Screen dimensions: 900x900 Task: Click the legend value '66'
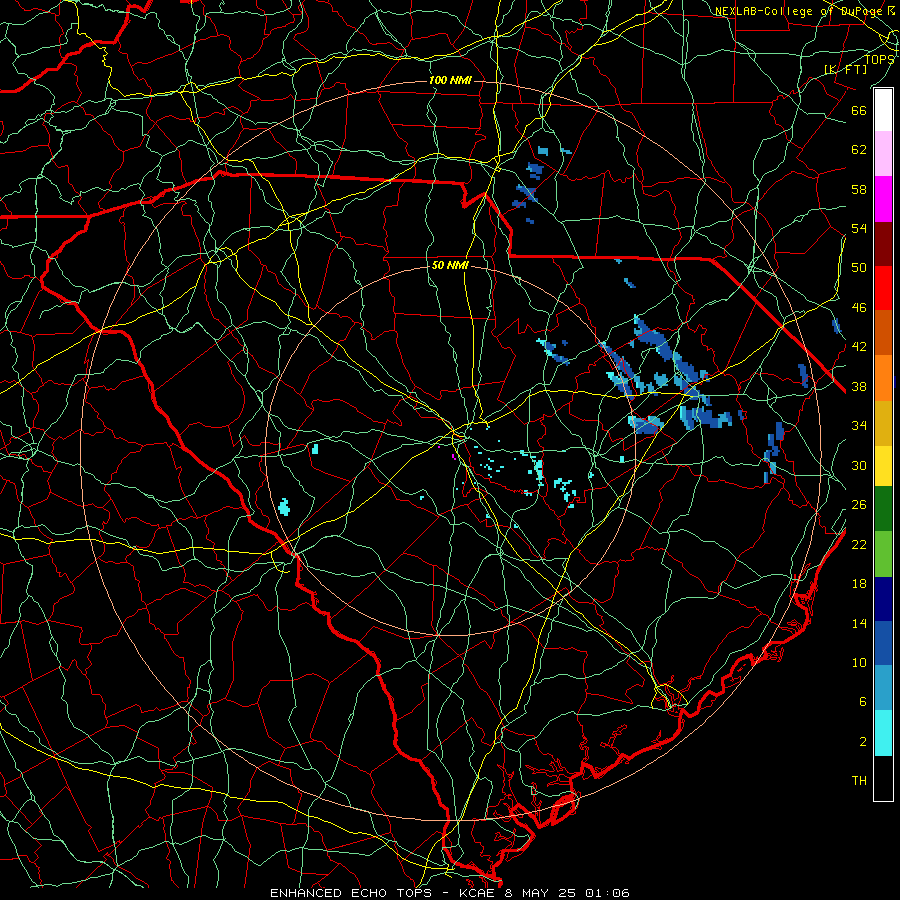click(859, 110)
